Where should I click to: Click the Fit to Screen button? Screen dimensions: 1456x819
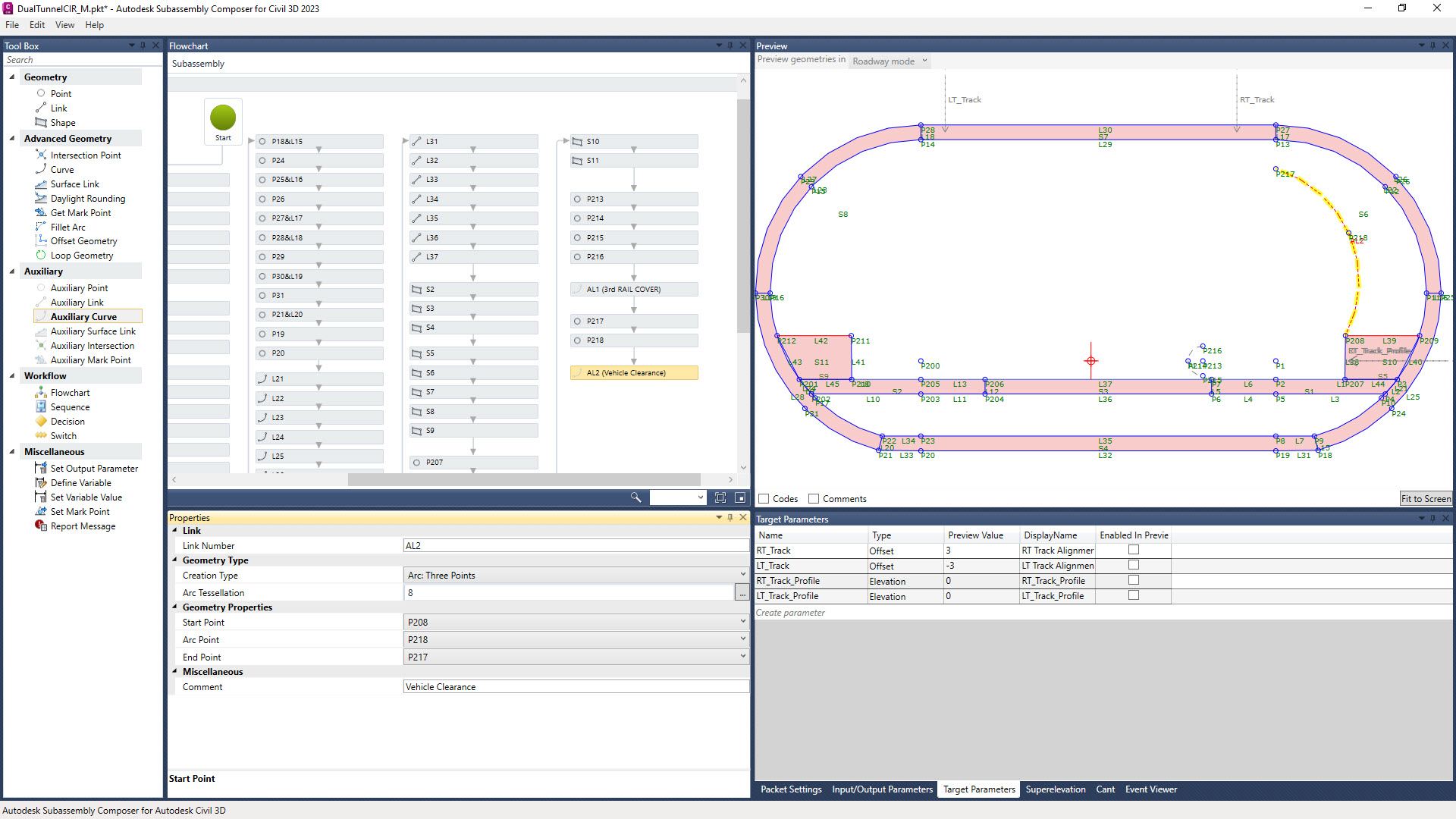click(1426, 499)
